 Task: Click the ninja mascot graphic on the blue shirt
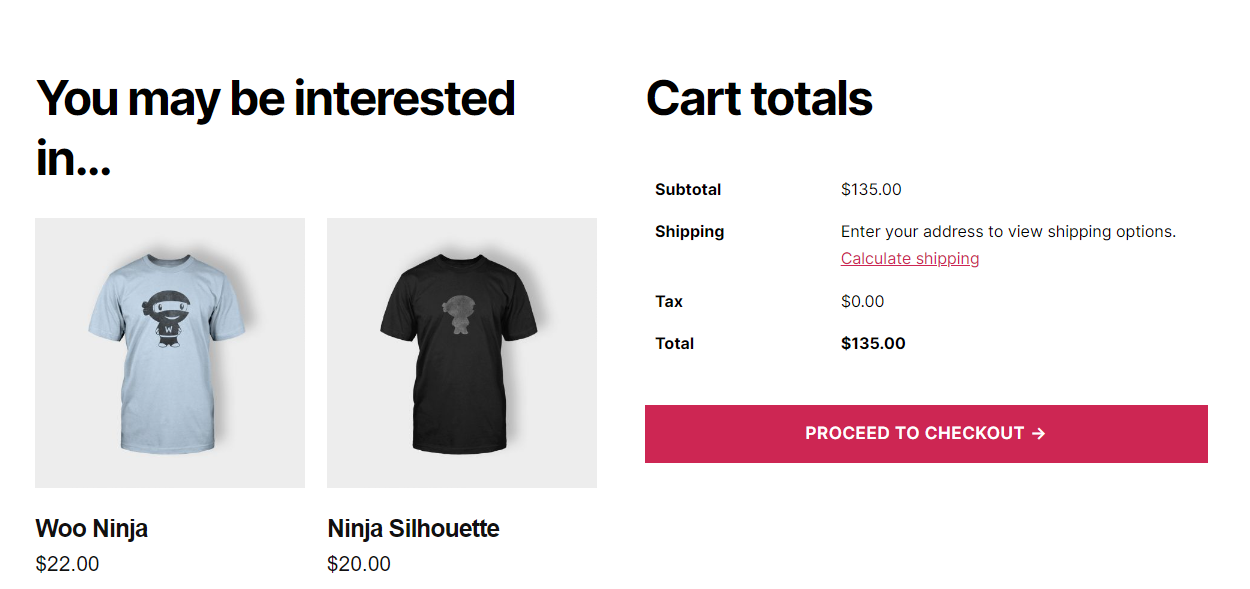tap(170, 318)
